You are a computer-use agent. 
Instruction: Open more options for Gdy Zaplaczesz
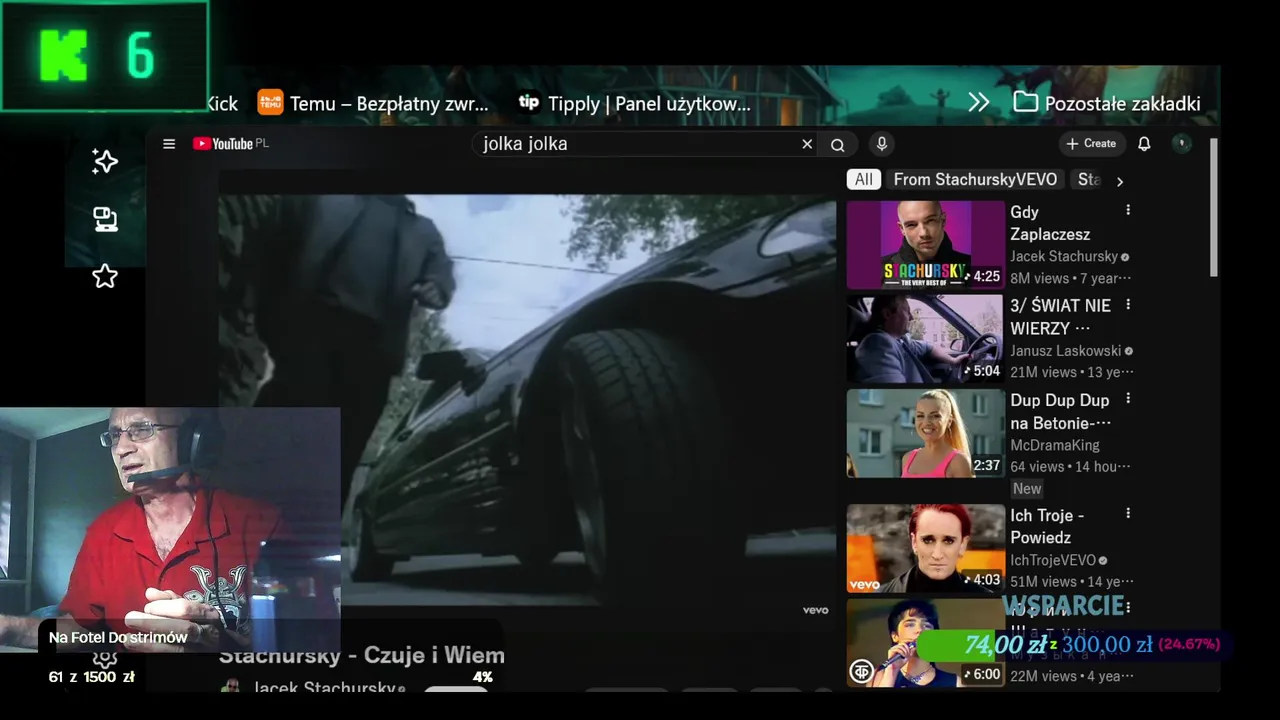tap(1128, 211)
